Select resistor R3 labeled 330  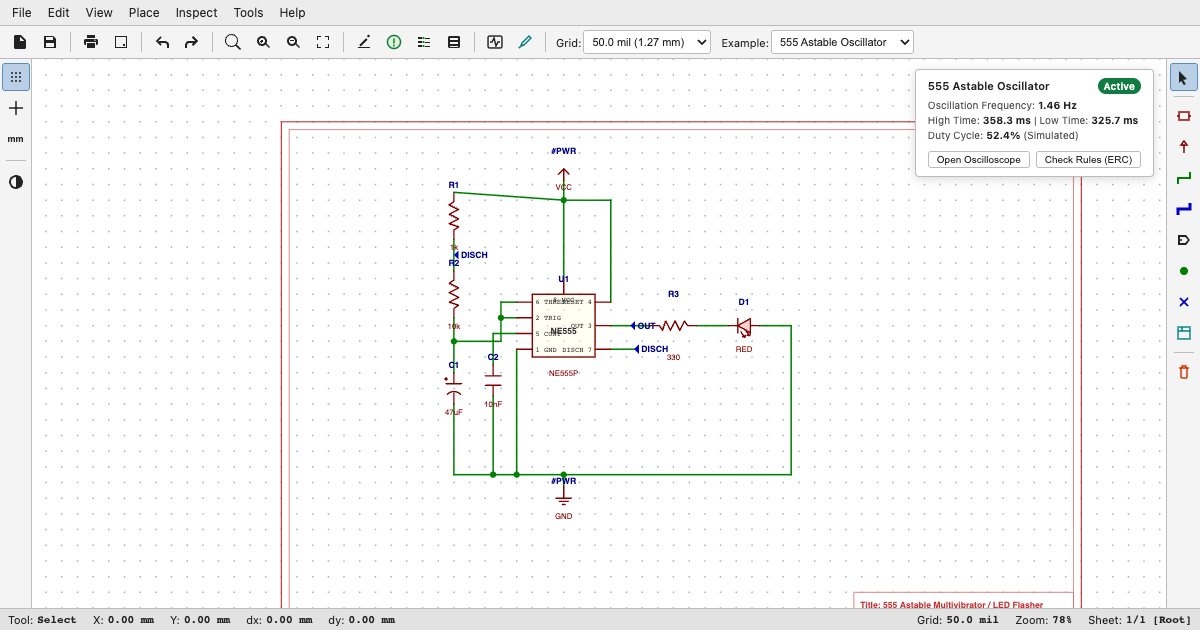pyautogui.click(x=674, y=325)
